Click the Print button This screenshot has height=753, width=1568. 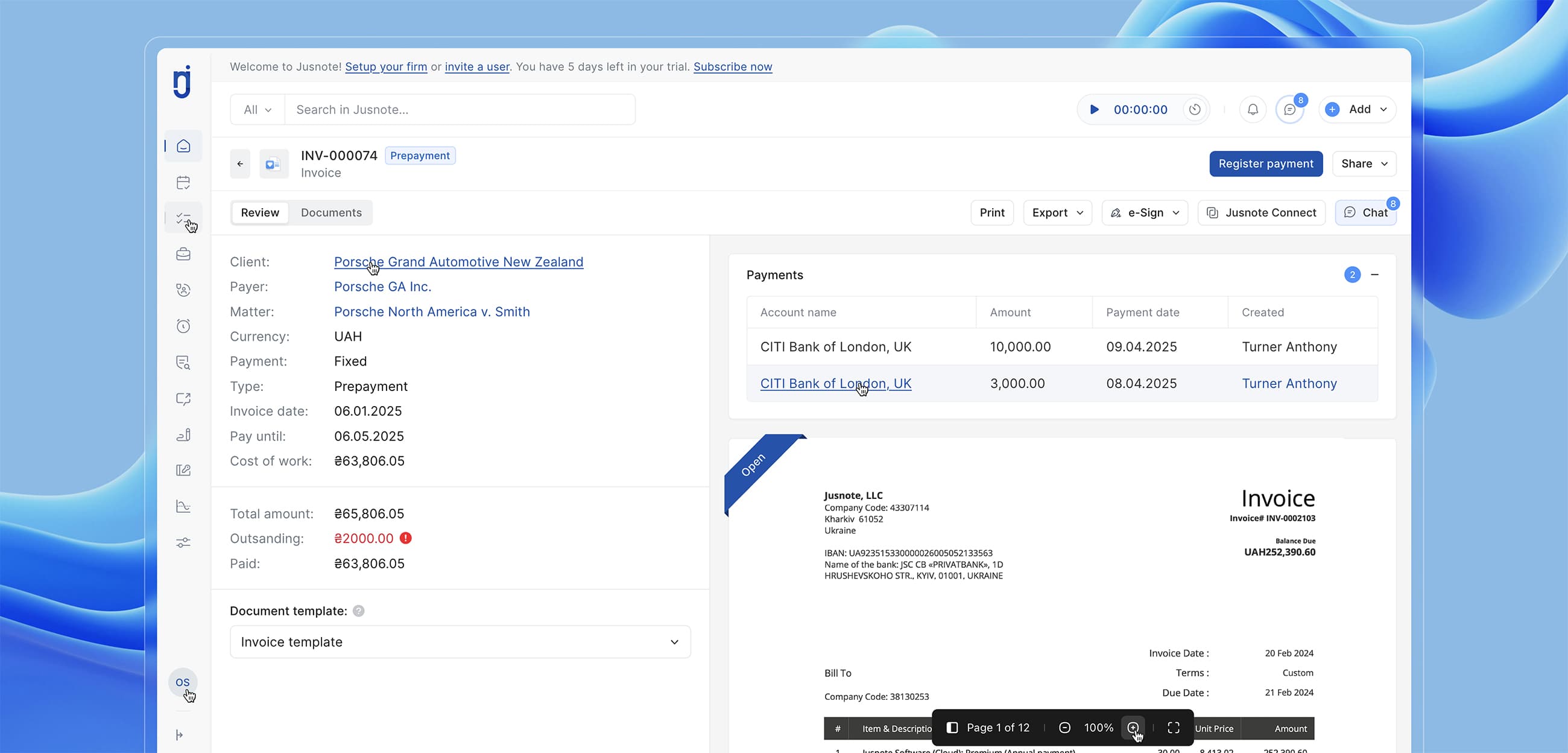coord(991,212)
